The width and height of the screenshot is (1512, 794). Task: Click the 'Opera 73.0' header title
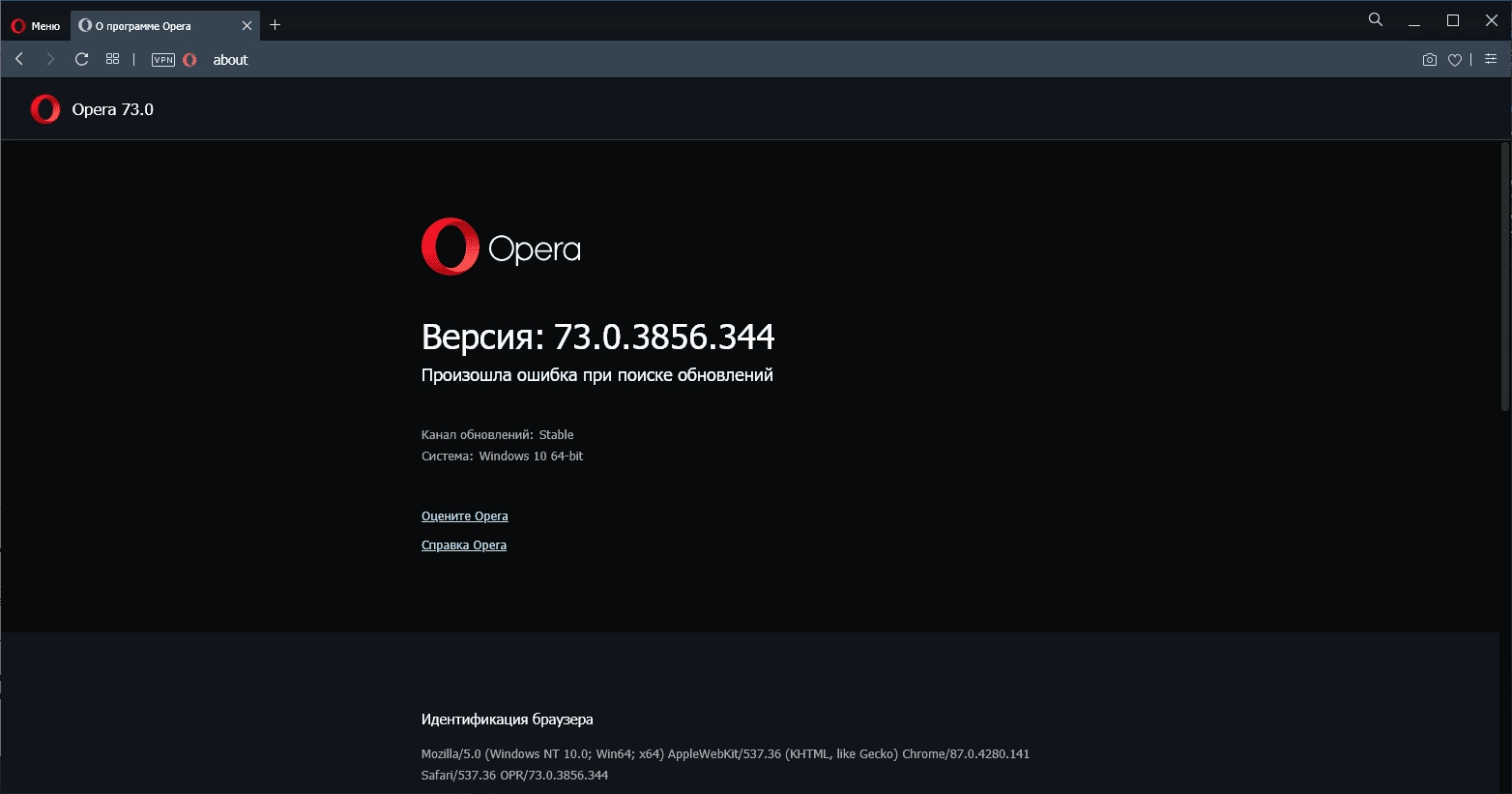click(x=113, y=109)
